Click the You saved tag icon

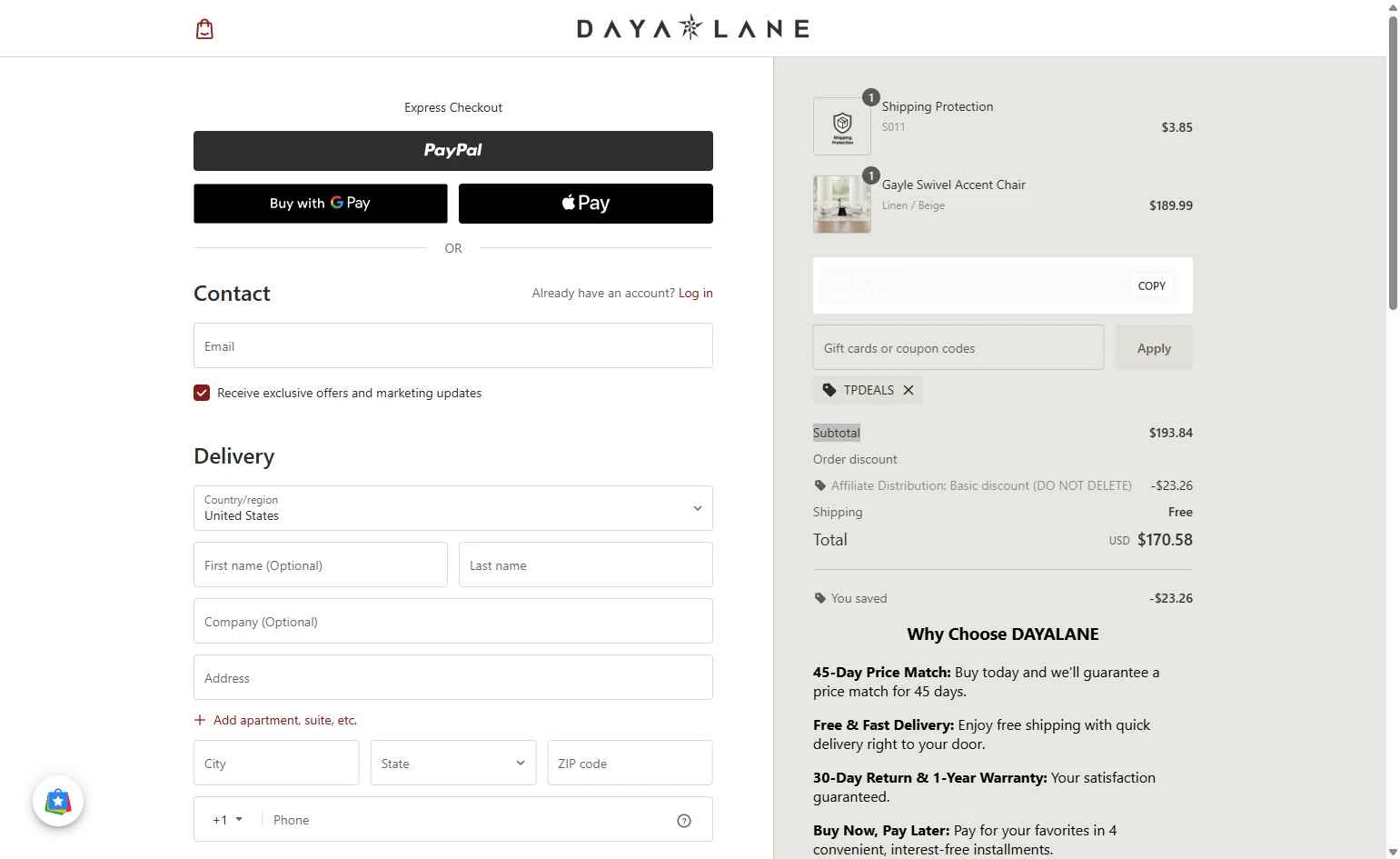[x=820, y=598]
